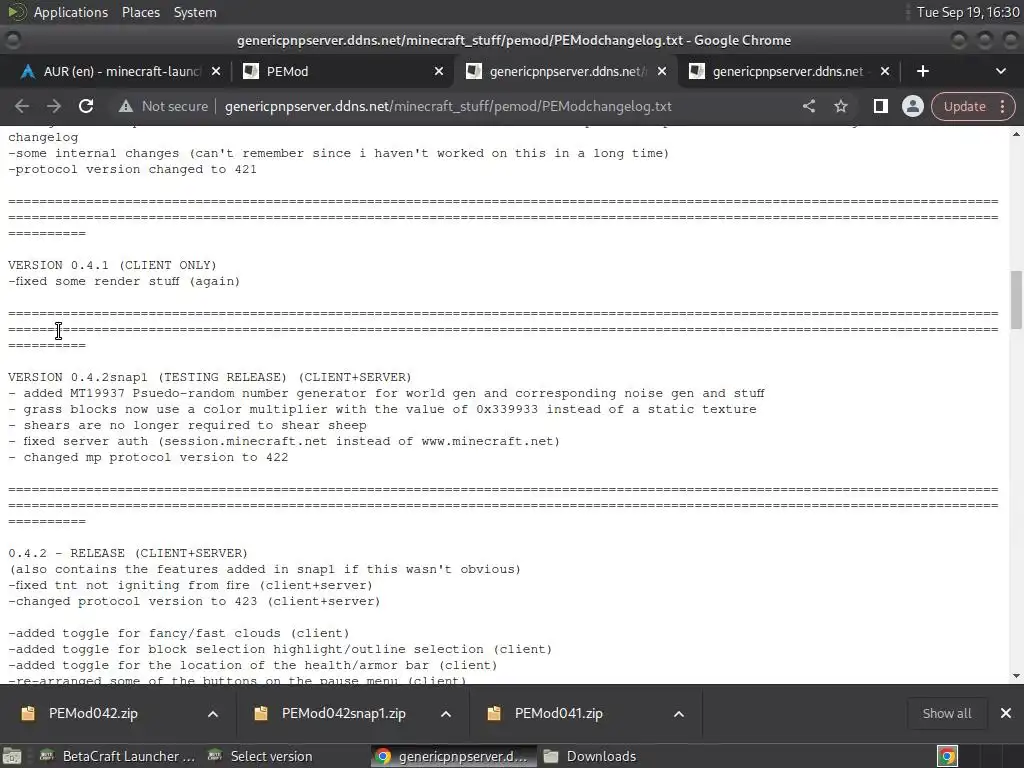Click the vertical scrollbar thumb
Screen dimensions: 1024x768
coord(1016,300)
